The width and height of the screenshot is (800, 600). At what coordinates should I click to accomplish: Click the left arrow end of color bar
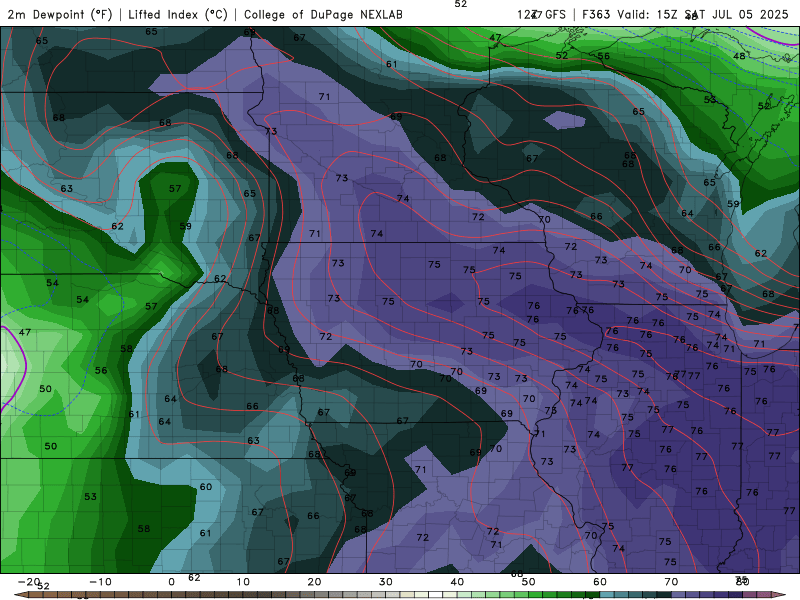click(x=20, y=595)
